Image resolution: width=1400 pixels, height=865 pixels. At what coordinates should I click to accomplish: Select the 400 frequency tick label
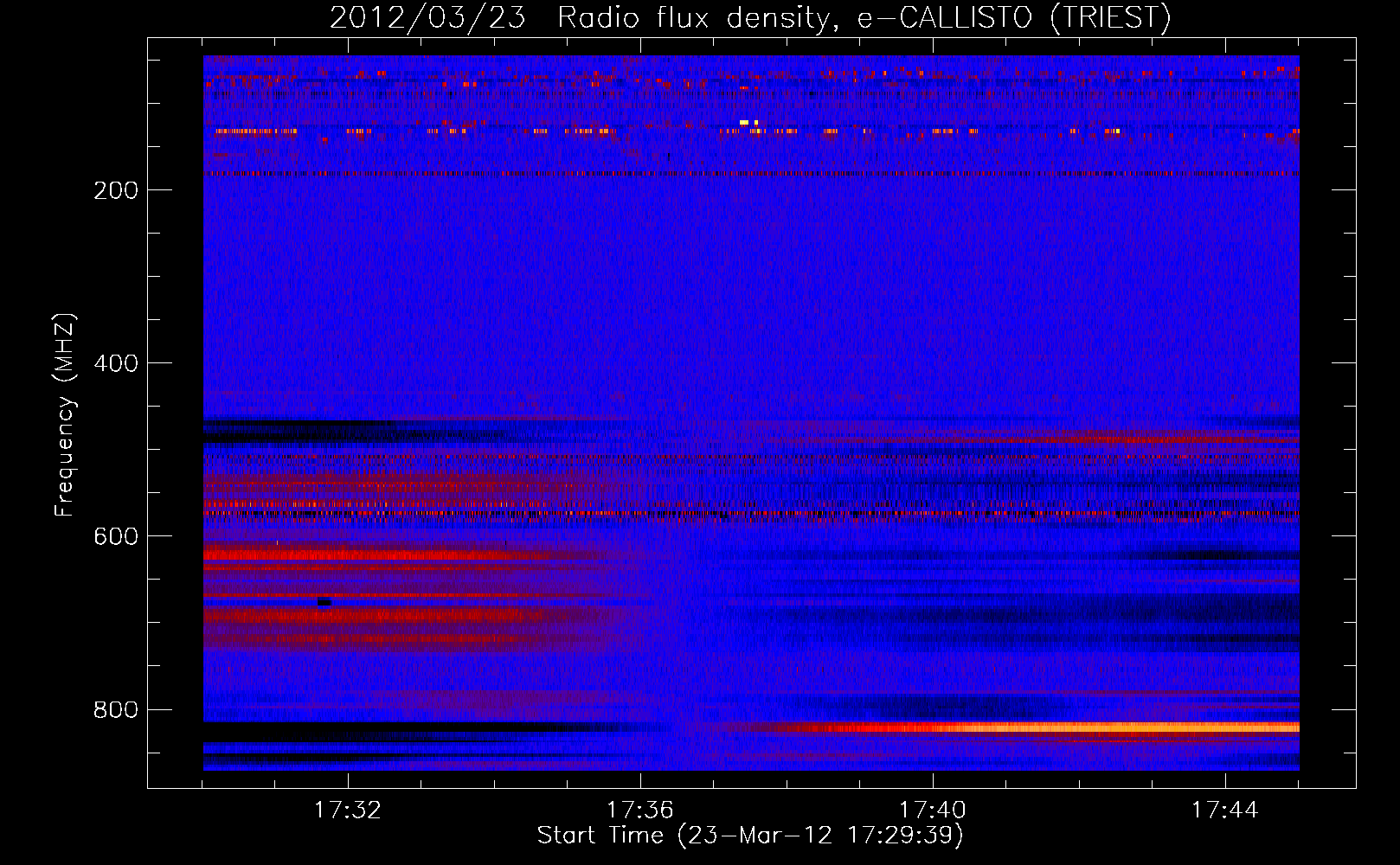[x=116, y=363]
